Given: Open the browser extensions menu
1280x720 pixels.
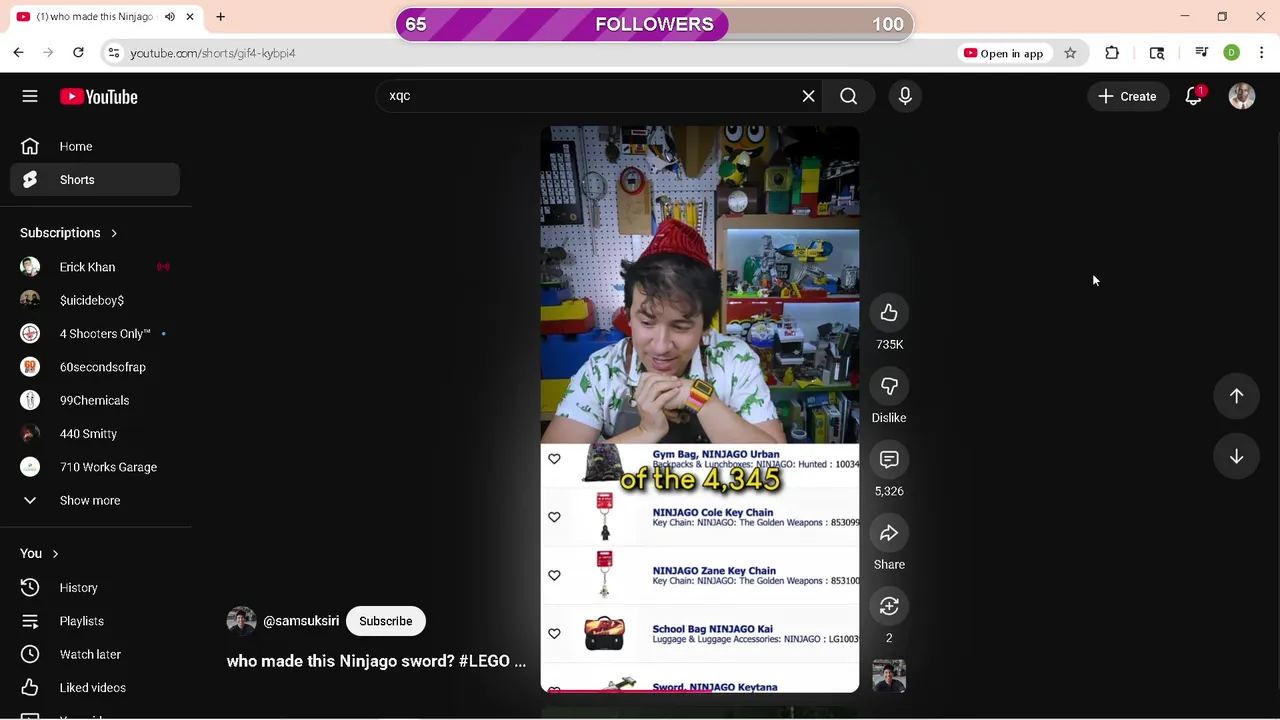Looking at the screenshot, I should (1112, 53).
